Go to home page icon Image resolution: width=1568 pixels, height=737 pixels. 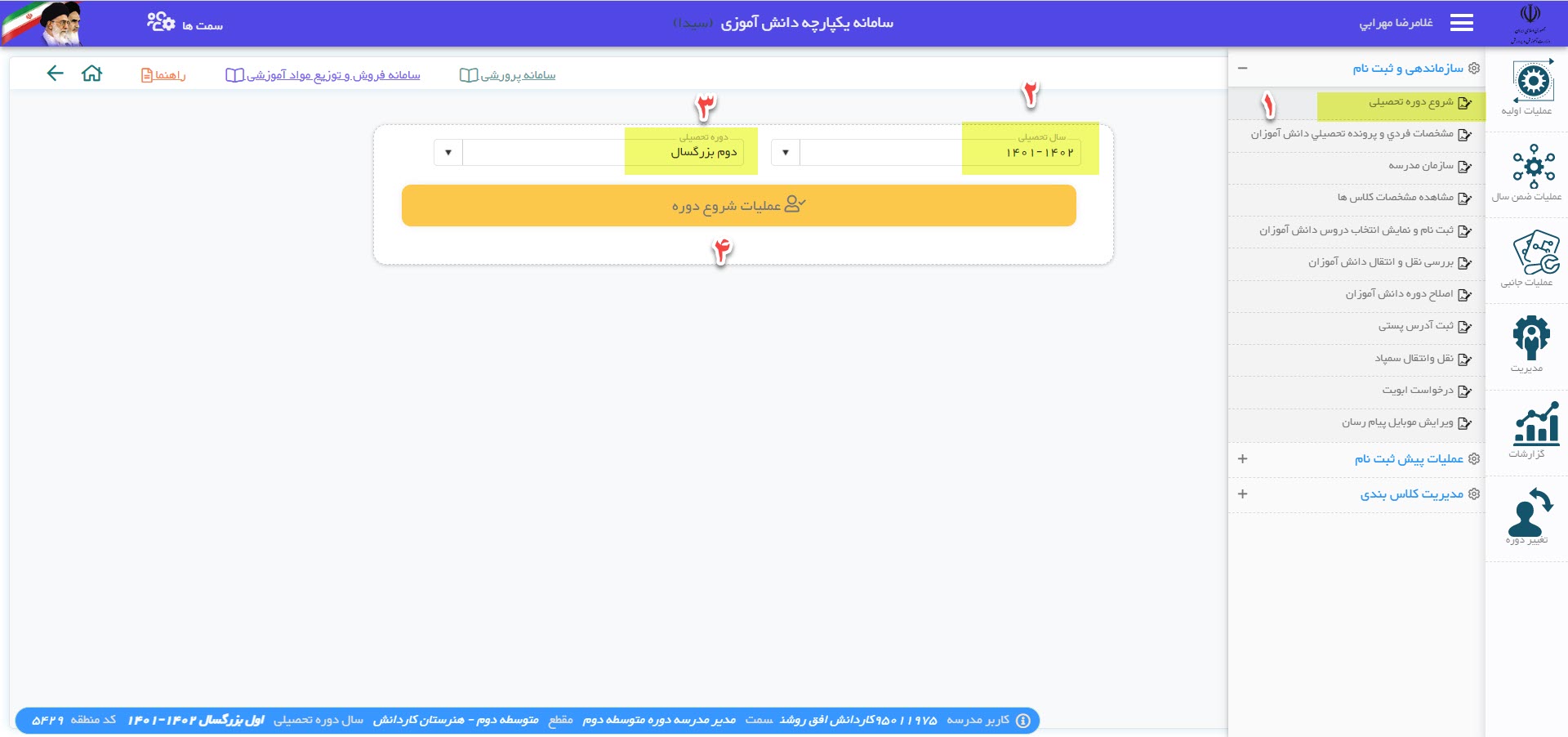click(x=92, y=74)
